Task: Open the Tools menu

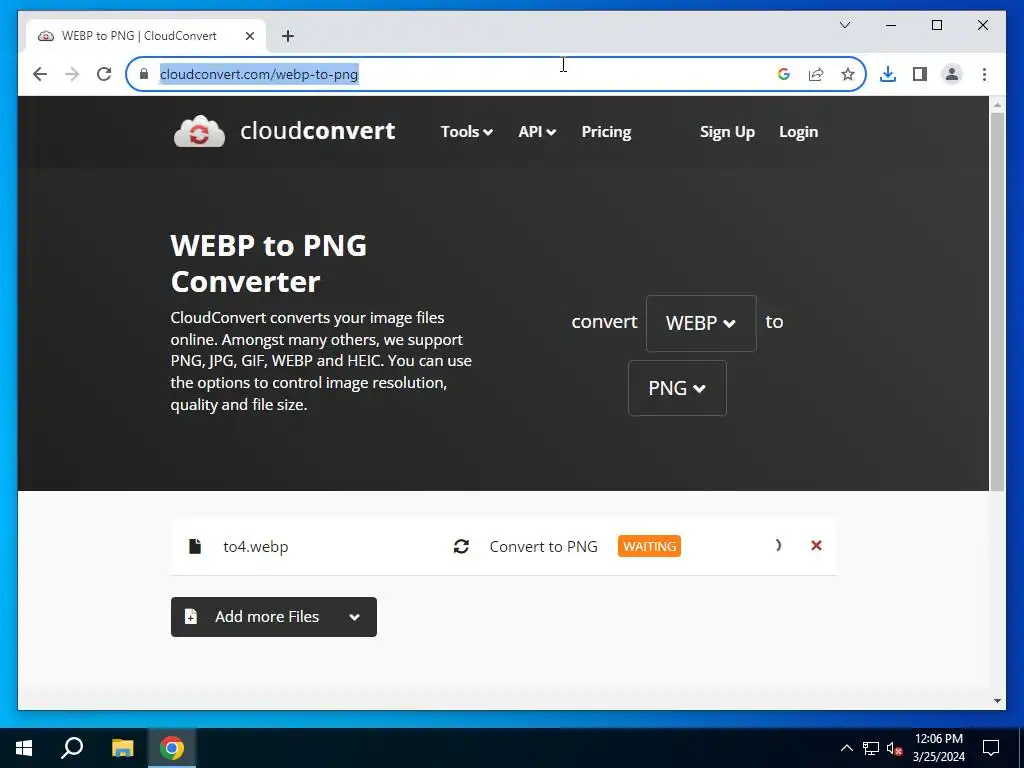Action: pyautogui.click(x=466, y=132)
